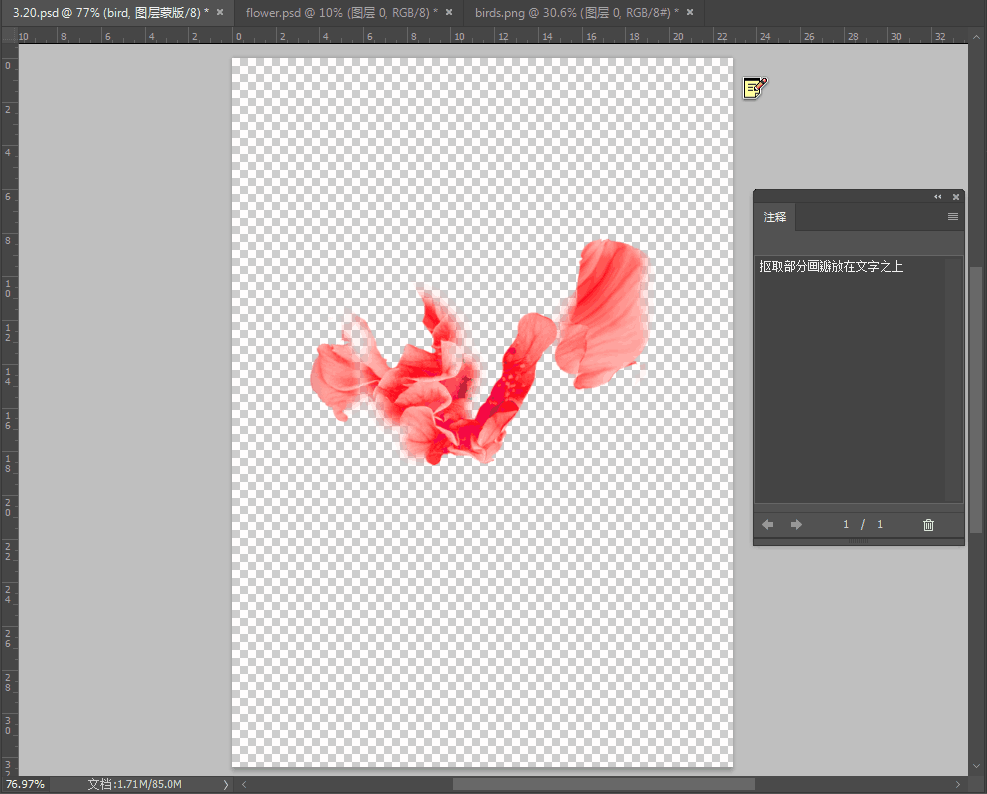
Task: Close the flower.psd document tab
Action: point(449,12)
